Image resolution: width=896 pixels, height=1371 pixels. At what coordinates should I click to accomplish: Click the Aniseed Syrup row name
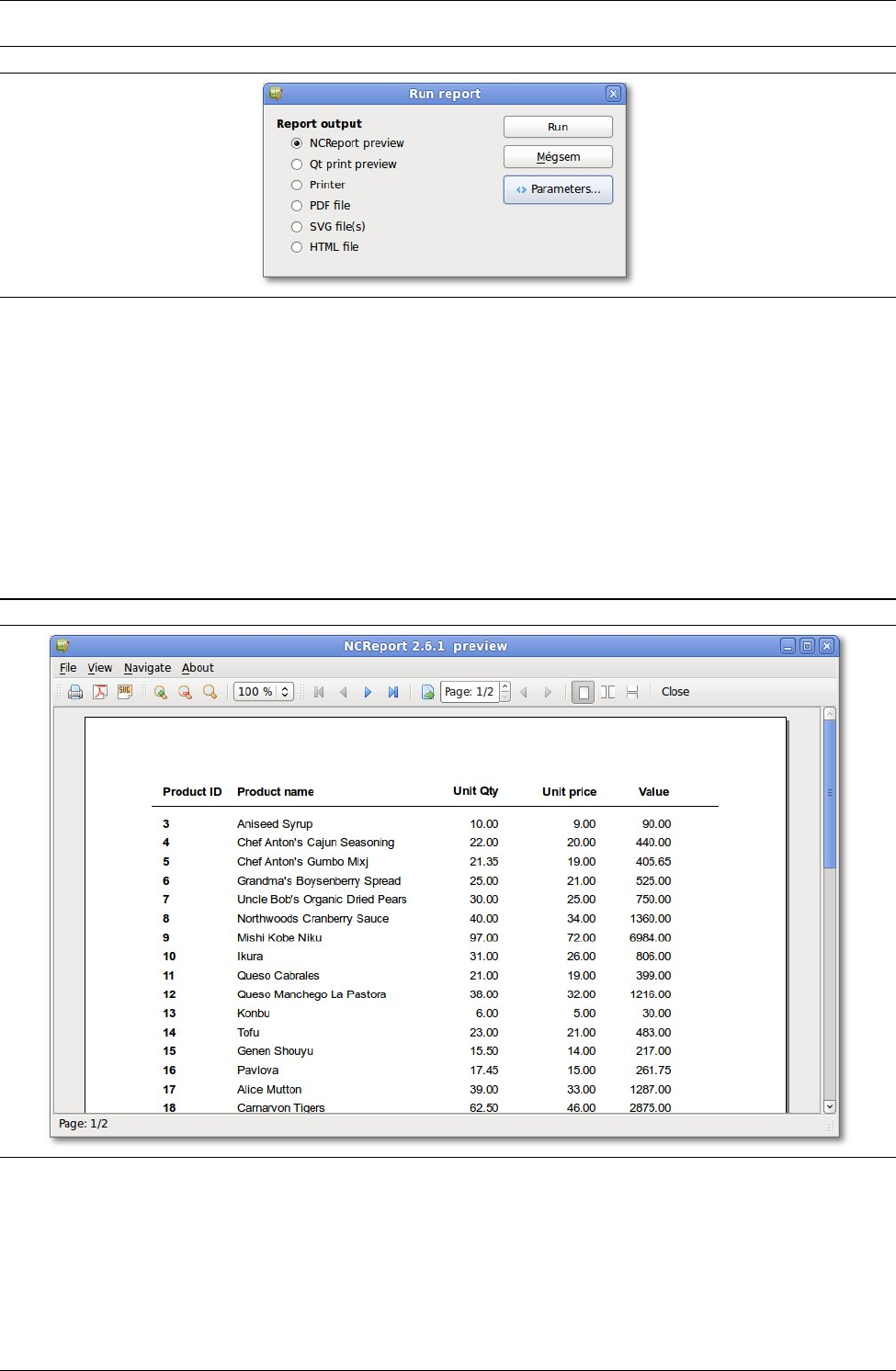pos(275,824)
